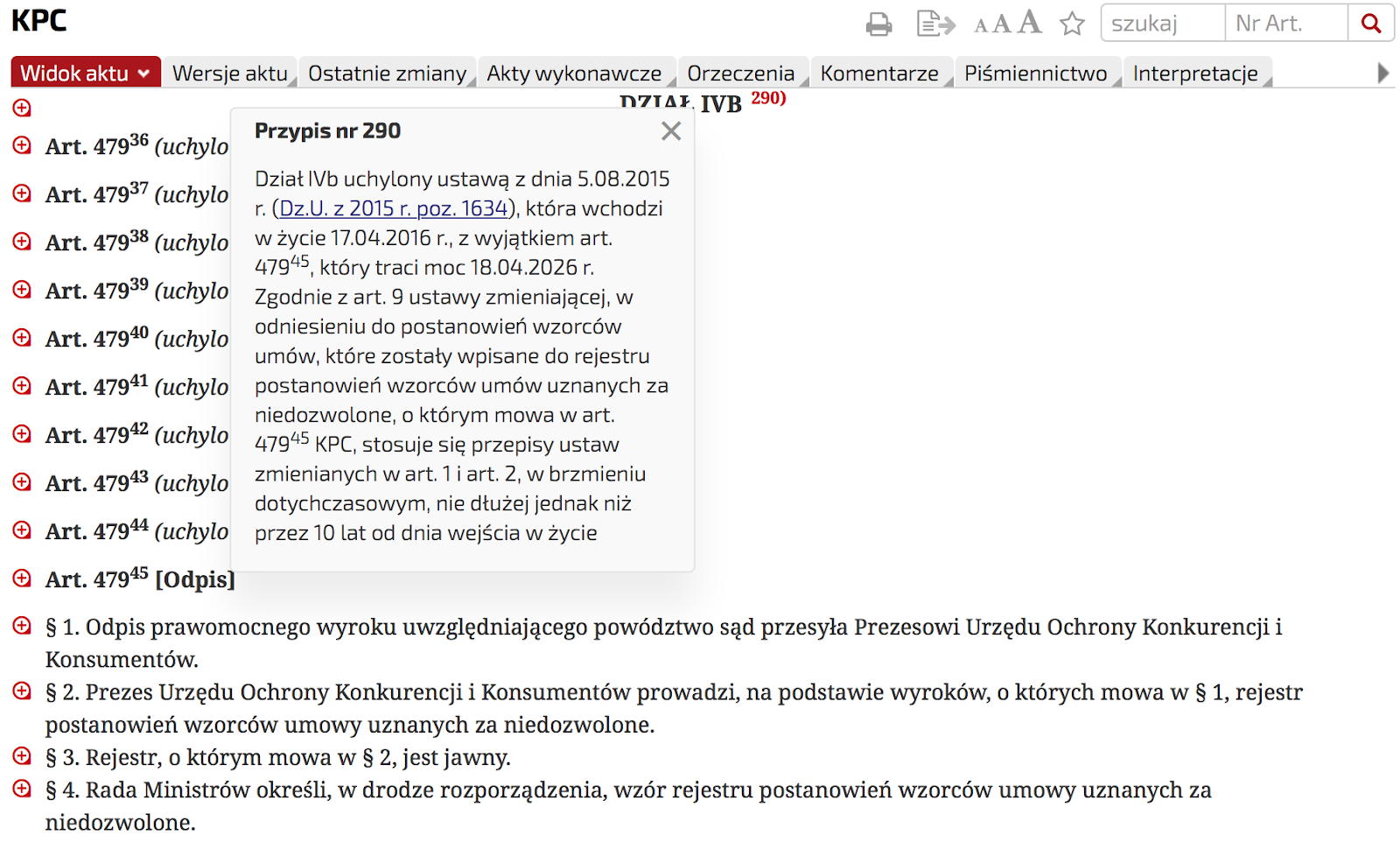Expand plus icon beside Art. 479 39
The image size is (1400, 849).
point(22,290)
